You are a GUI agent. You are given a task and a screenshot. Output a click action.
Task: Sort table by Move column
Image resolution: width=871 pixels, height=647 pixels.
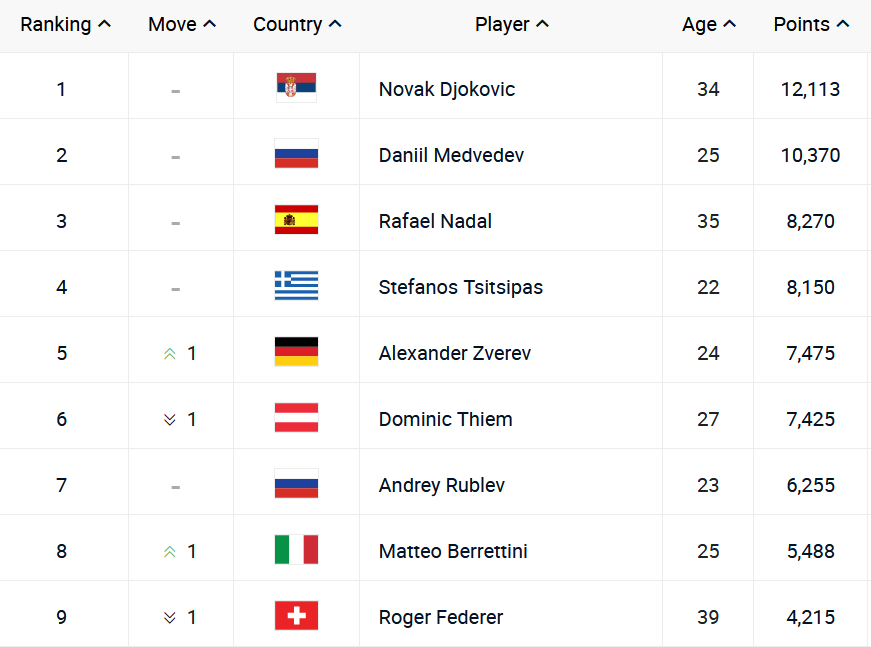tap(181, 24)
